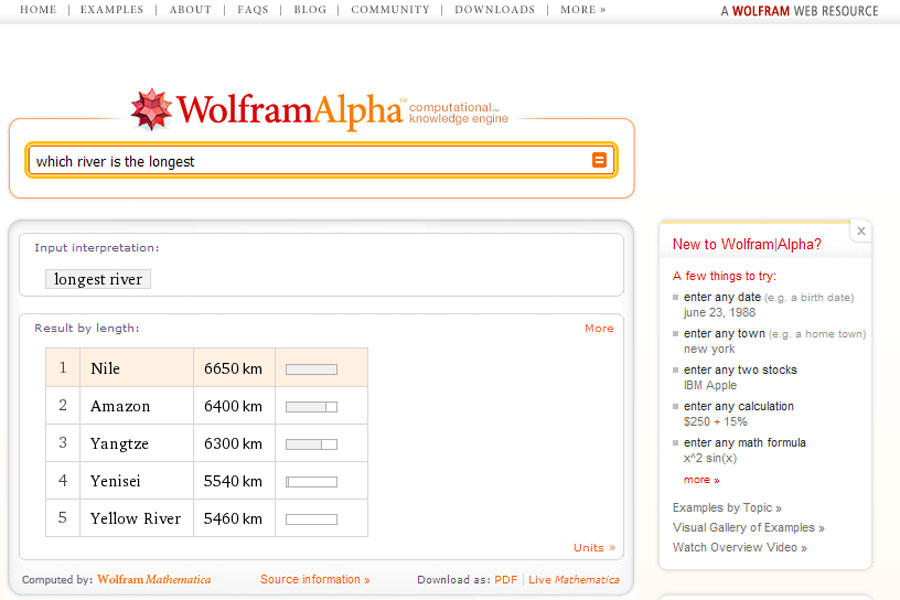Screen dimensions: 900x600
Task: Close the 'New to Wolfram|Alpha?' panel
Action: pos(861,231)
